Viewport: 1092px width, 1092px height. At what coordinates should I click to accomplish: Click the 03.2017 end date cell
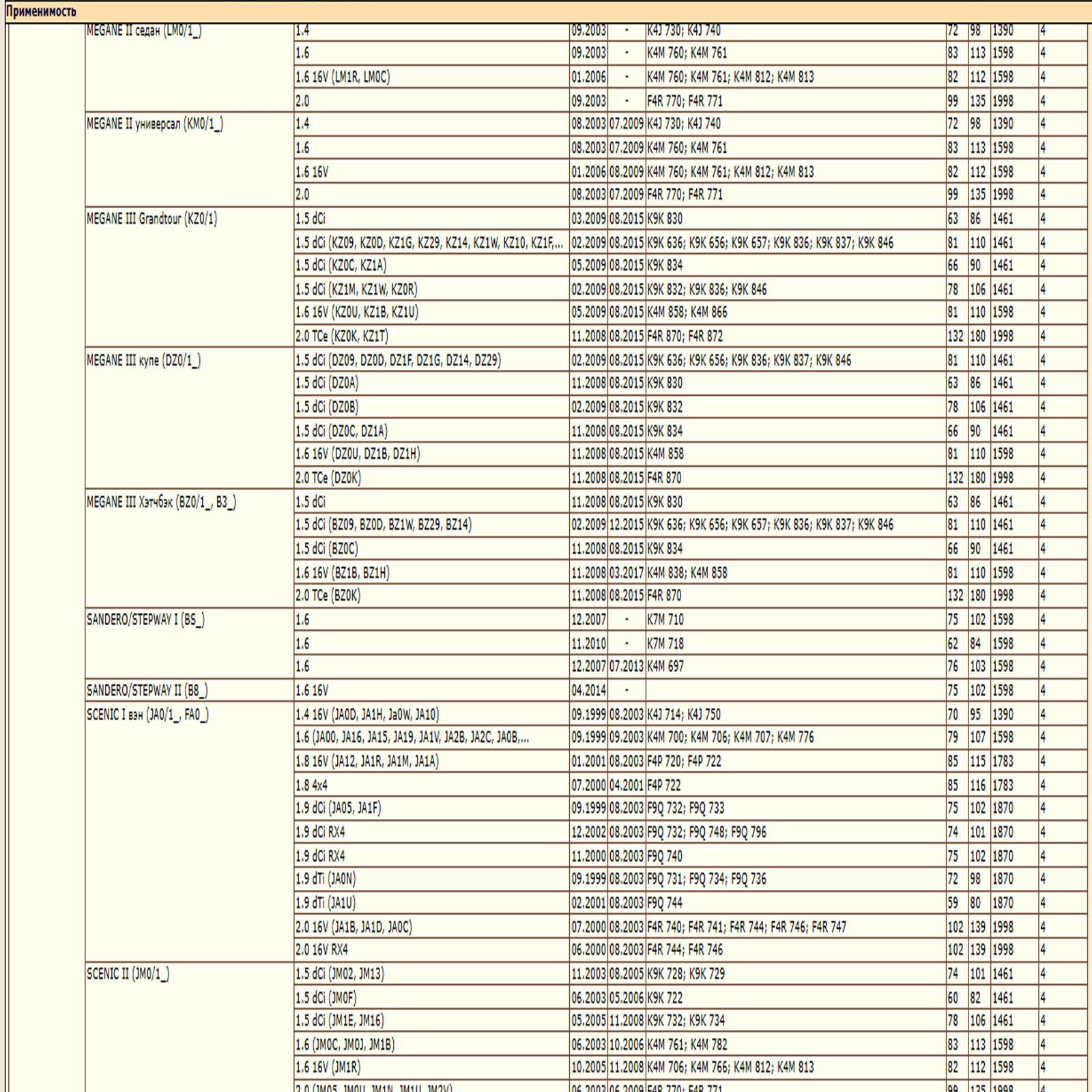point(626,573)
